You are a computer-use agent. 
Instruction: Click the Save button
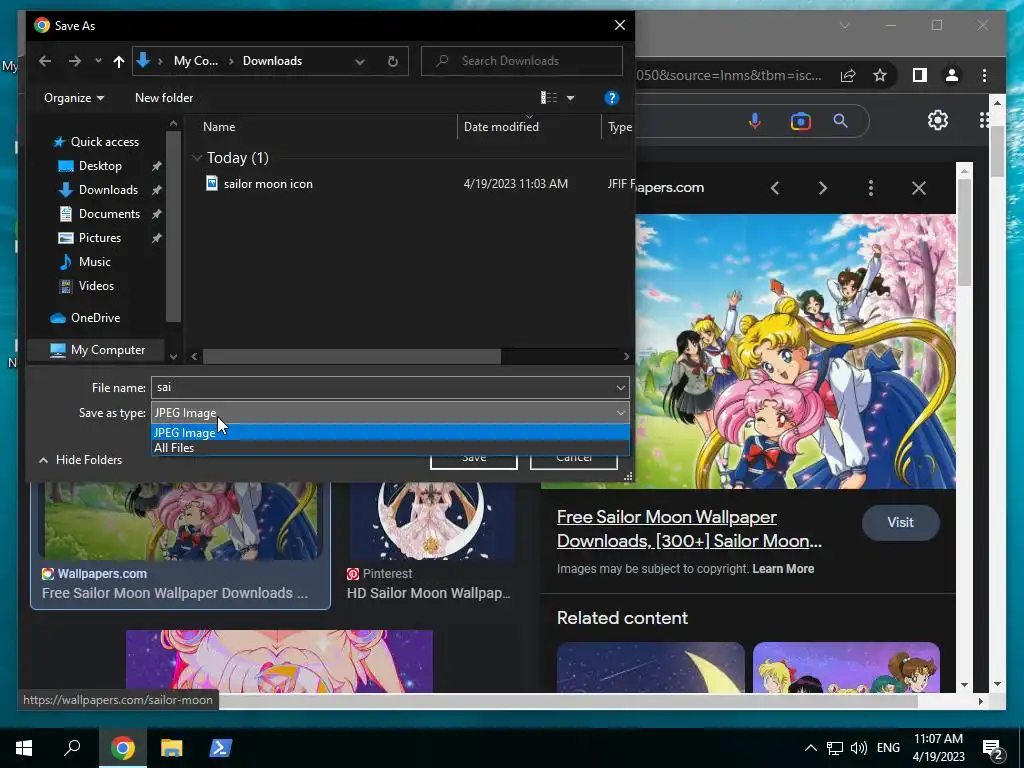473,459
